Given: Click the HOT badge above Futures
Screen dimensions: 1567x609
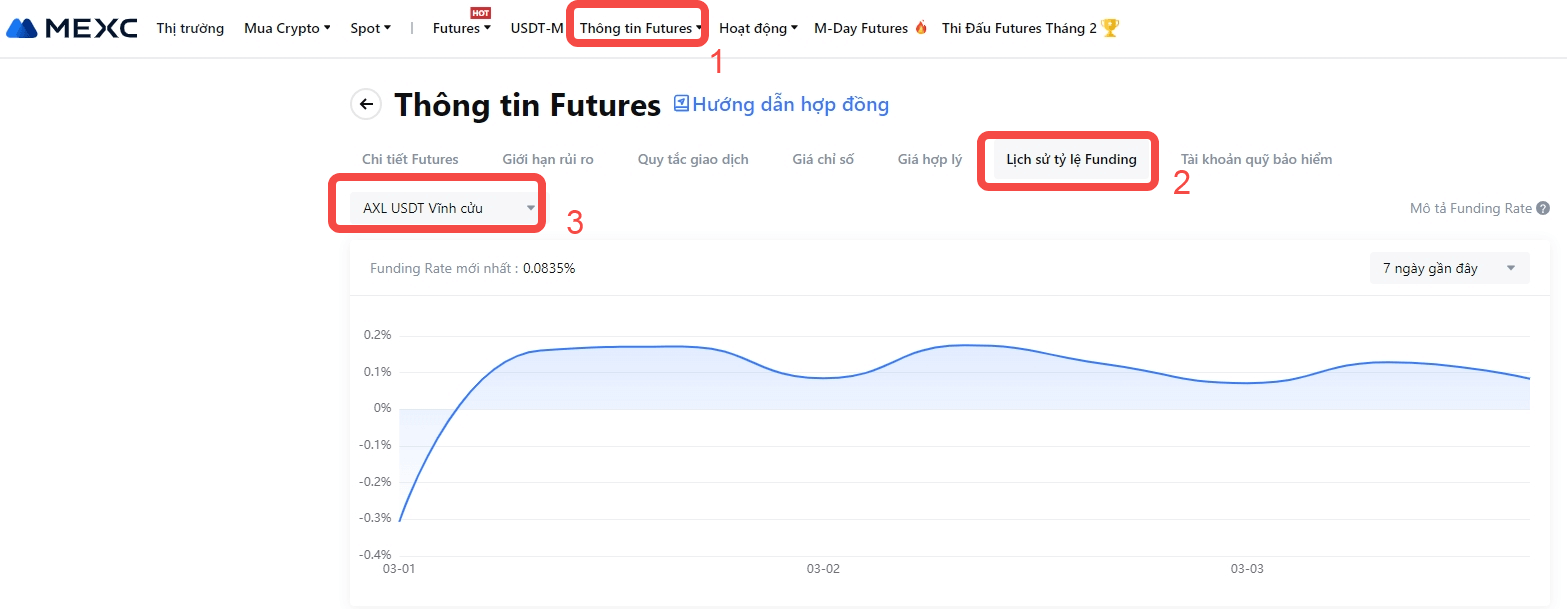Looking at the screenshot, I should point(480,13).
